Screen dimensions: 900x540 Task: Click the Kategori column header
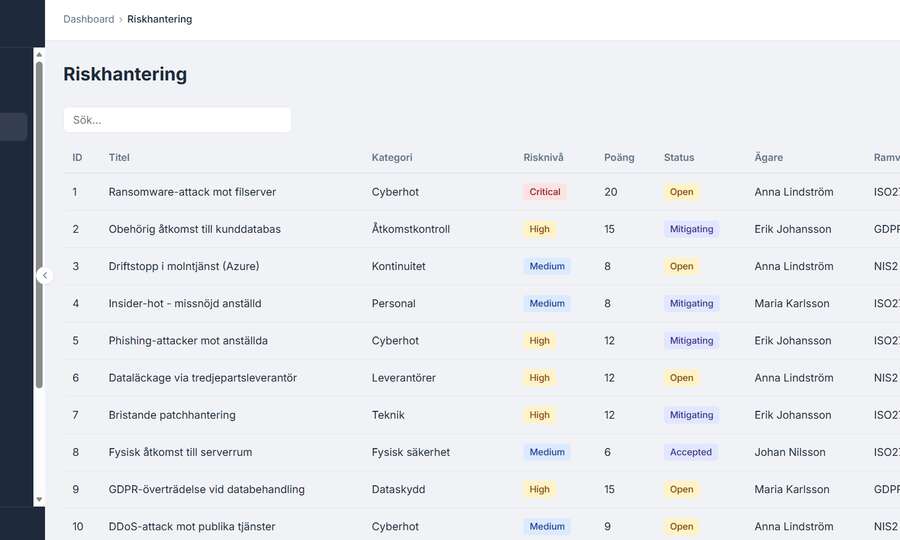click(x=392, y=157)
